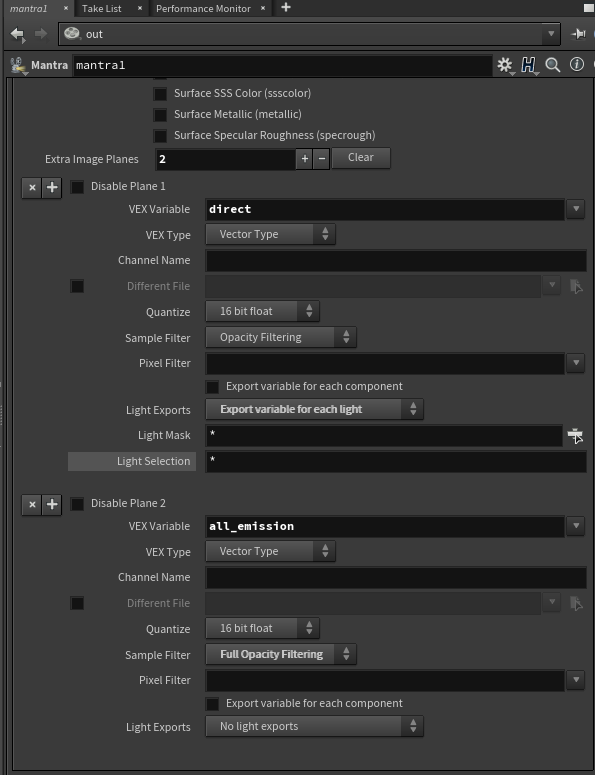The width and height of the screenshot is (595, 775).
Task: Toggle Plane 1 Export variable for each component
Action: pyautogui.click(x=212, y=387)
